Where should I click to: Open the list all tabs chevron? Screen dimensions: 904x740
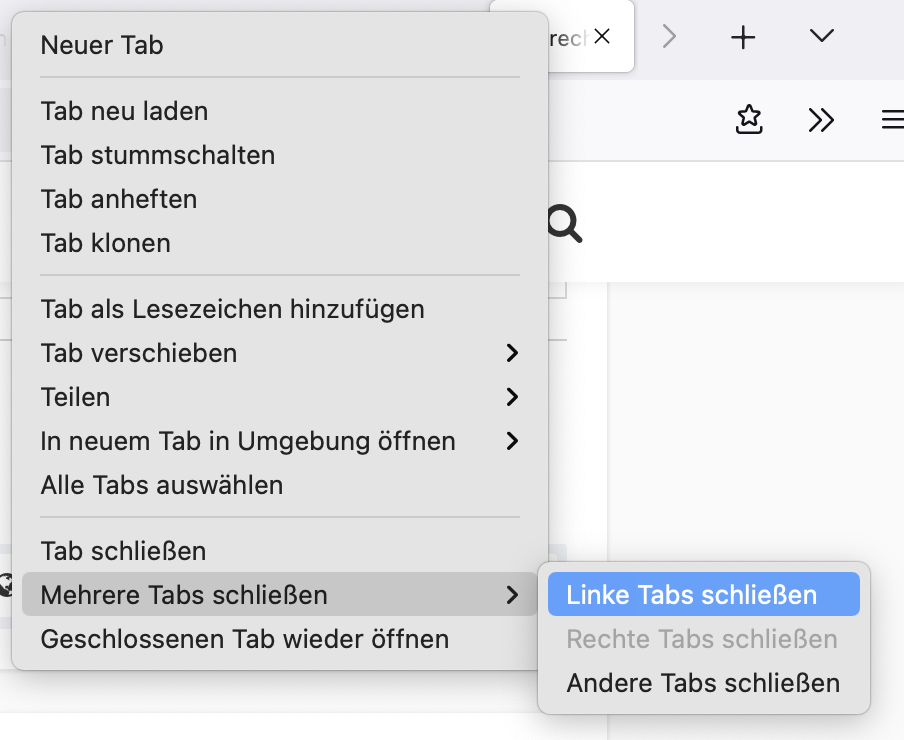(822, 37)
